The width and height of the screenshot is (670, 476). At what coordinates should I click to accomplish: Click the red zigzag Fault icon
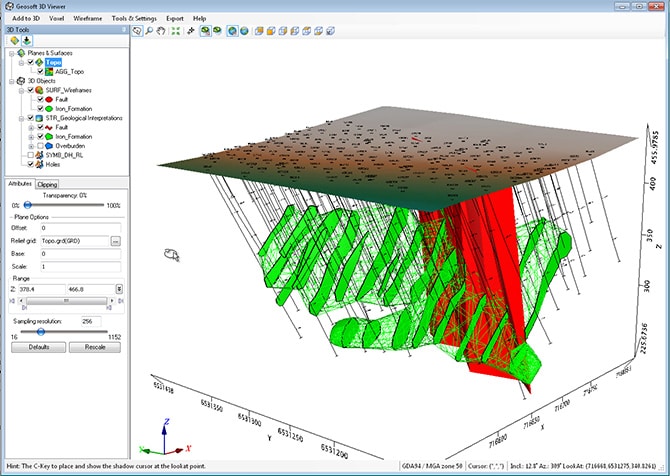(x=49, y=127)
